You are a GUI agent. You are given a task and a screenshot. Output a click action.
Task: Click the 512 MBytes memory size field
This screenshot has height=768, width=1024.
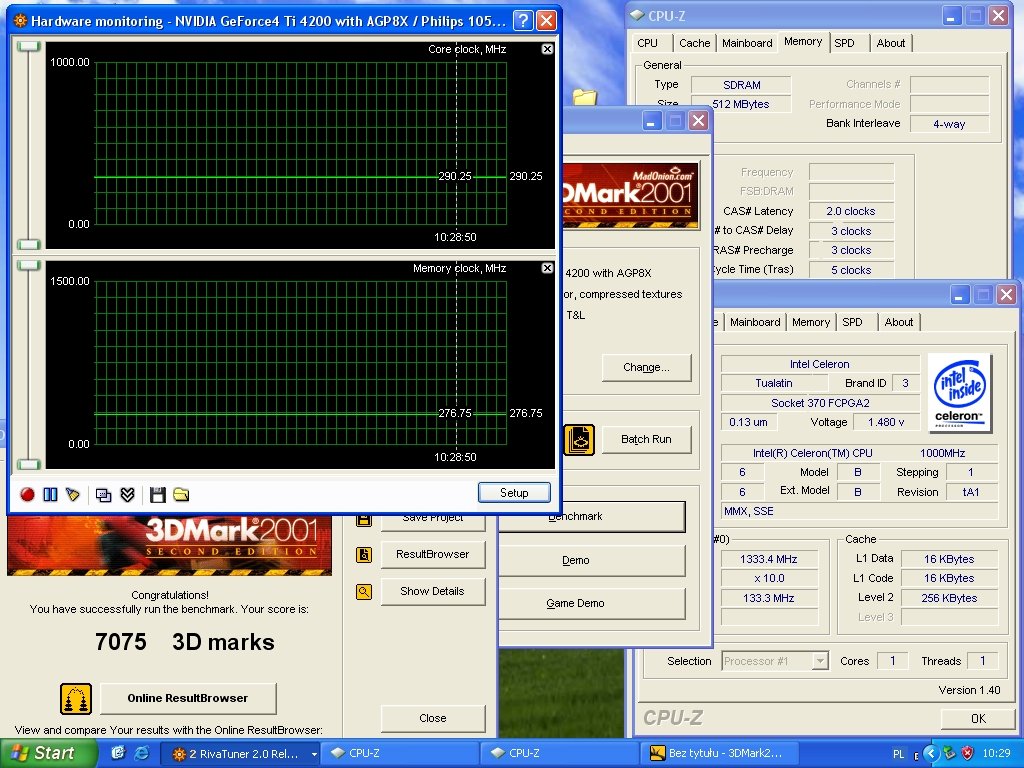point(741,104)
